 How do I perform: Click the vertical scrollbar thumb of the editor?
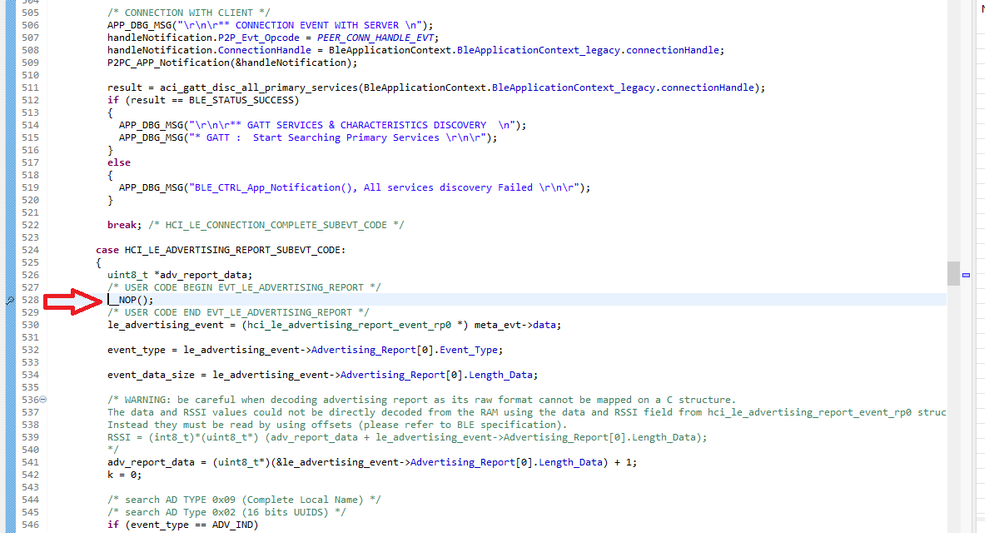tap(953, 274)
